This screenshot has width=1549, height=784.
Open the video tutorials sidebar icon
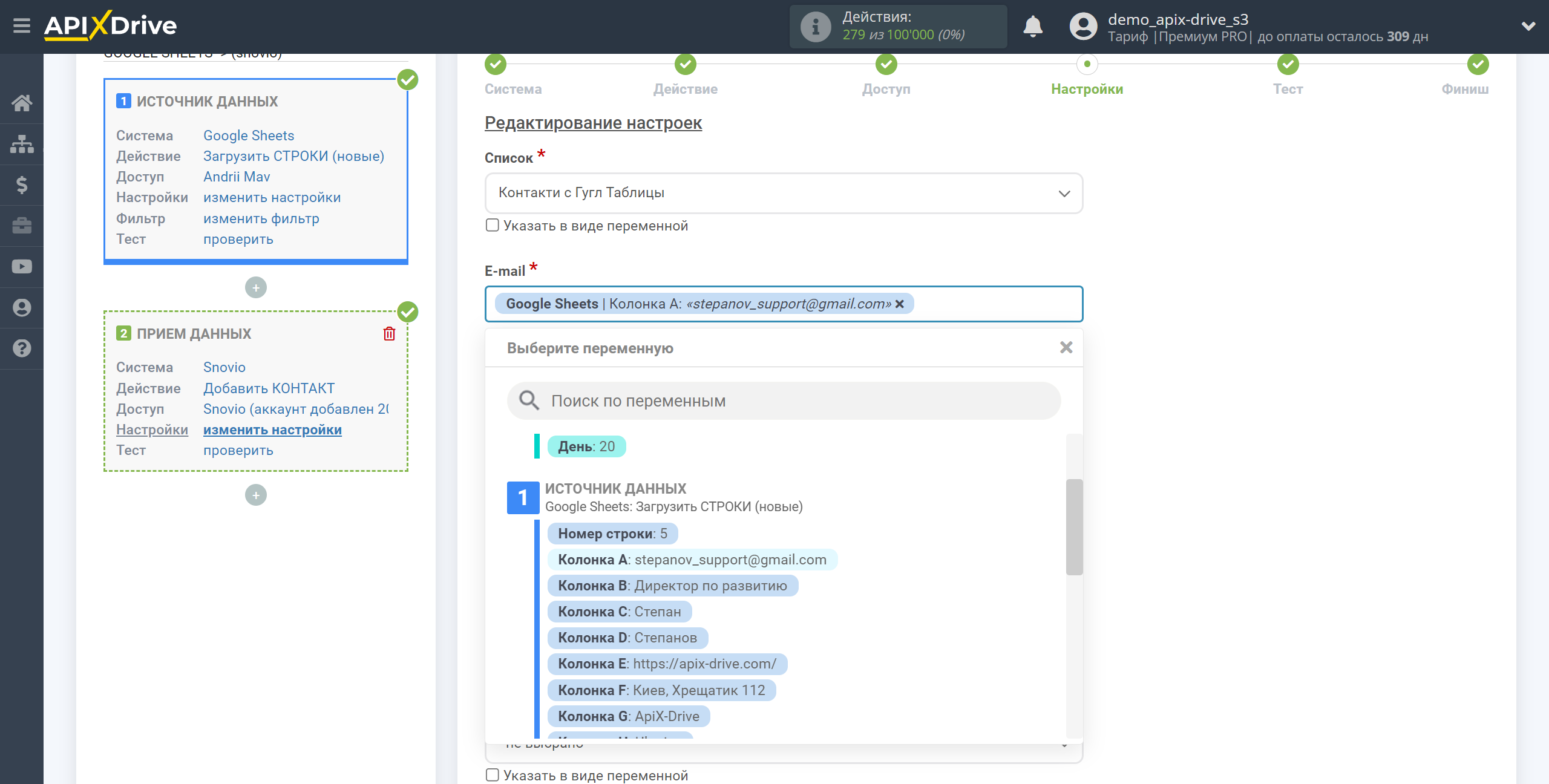pyautogui.click(x=22, y=267)
